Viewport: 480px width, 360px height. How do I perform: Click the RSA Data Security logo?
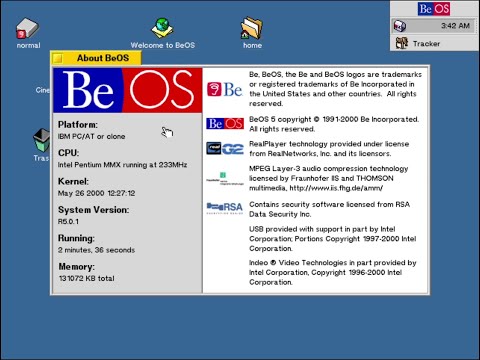coord(225,208)
